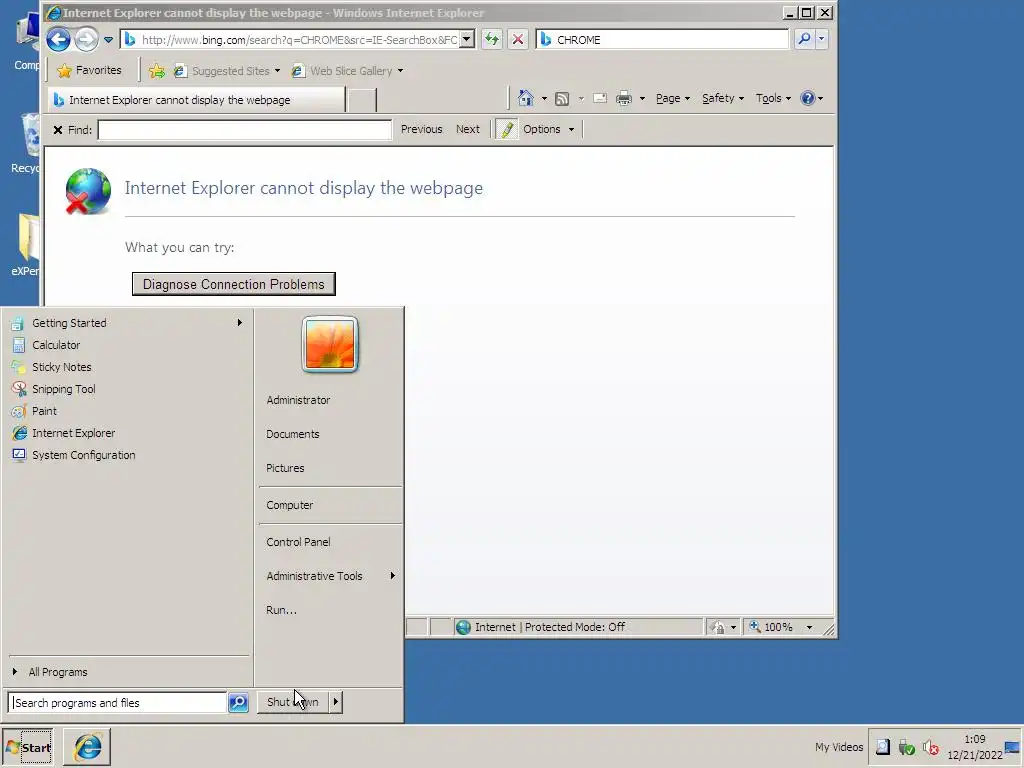Click the RSS feeds icon

(562, 99)
